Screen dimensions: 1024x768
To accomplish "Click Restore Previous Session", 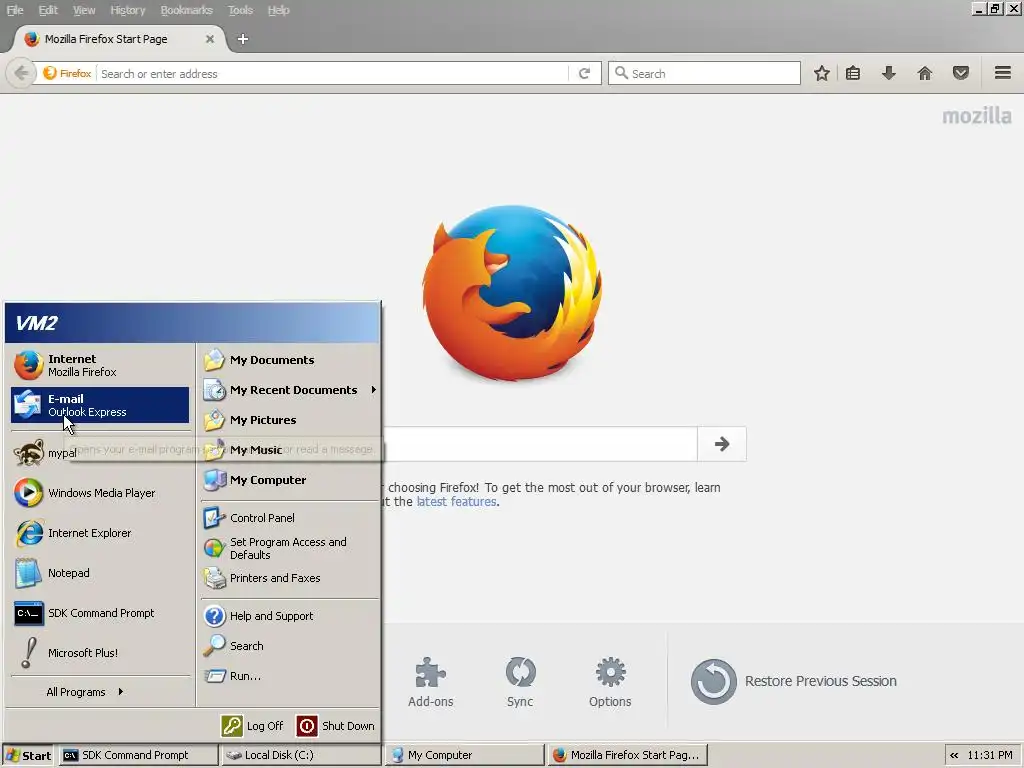I will (x=793, y=681).
